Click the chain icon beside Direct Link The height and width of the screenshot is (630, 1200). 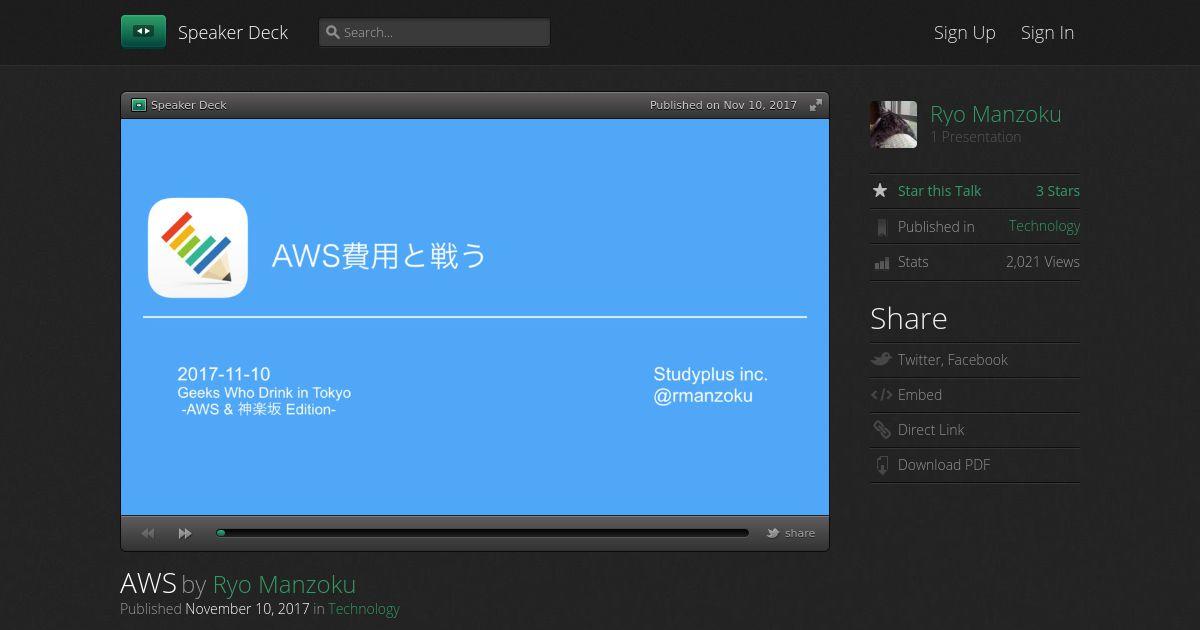click(x=881, y=430)
